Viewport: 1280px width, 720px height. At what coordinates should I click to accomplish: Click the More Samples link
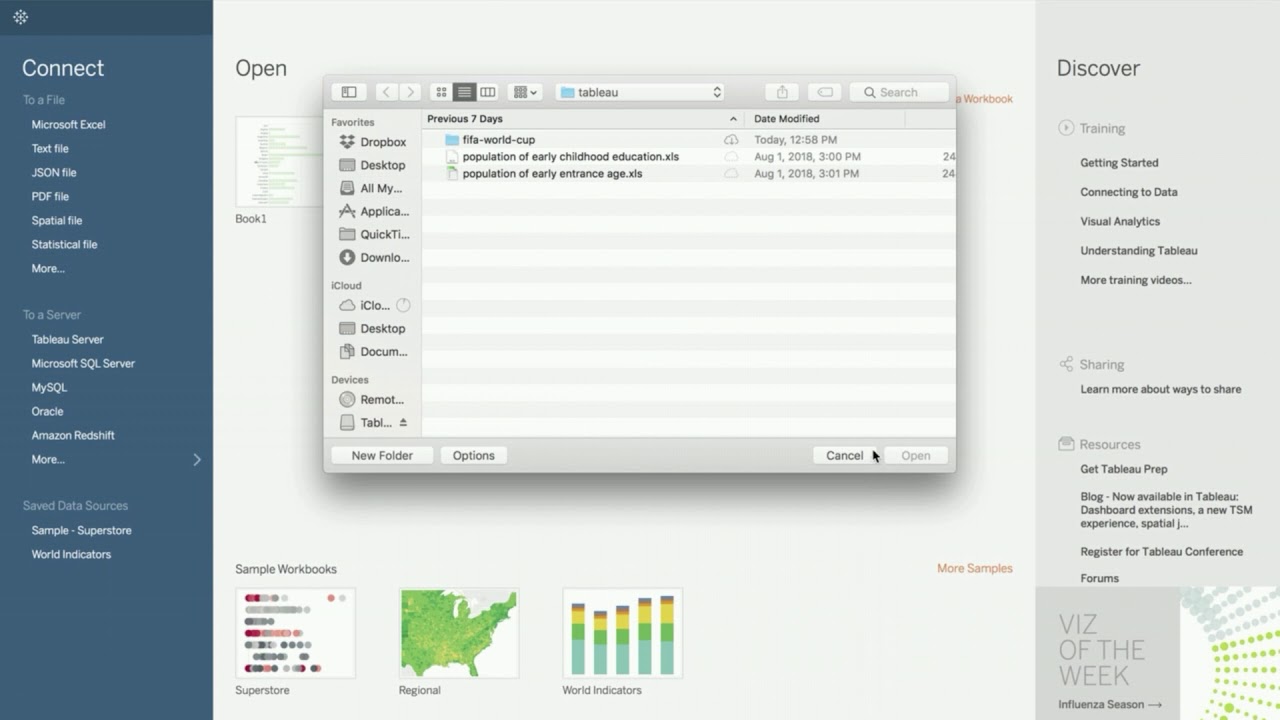tap(975, 569)
